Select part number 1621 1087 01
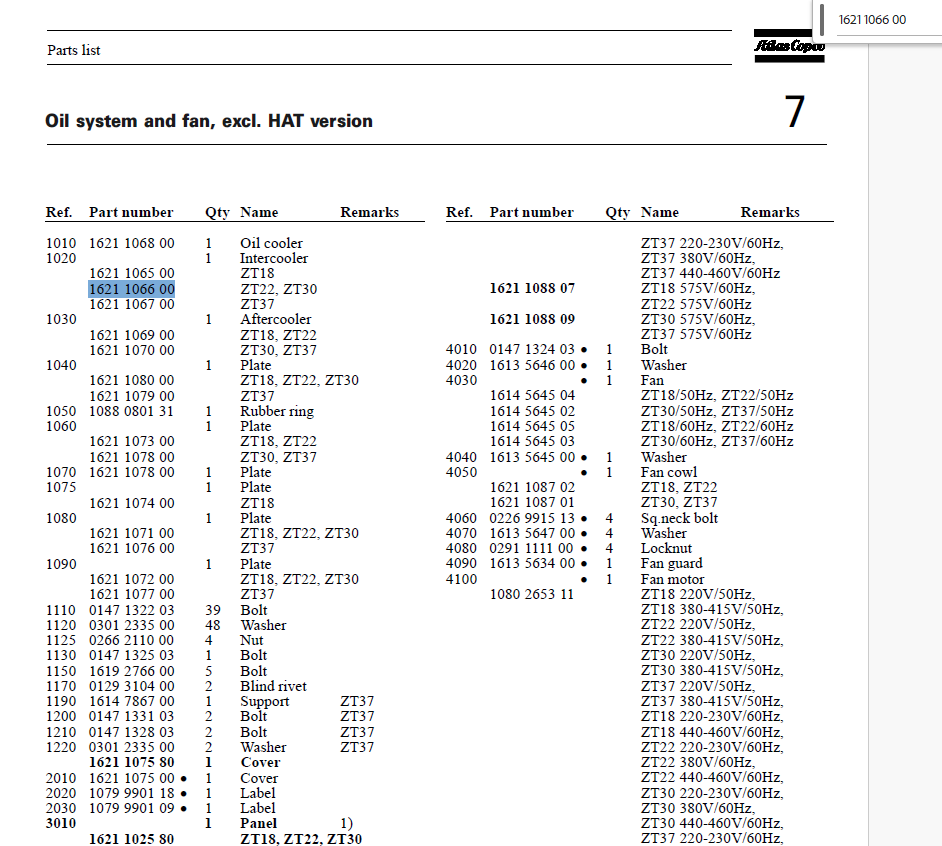The image size is (942, 846). (532, 502)
